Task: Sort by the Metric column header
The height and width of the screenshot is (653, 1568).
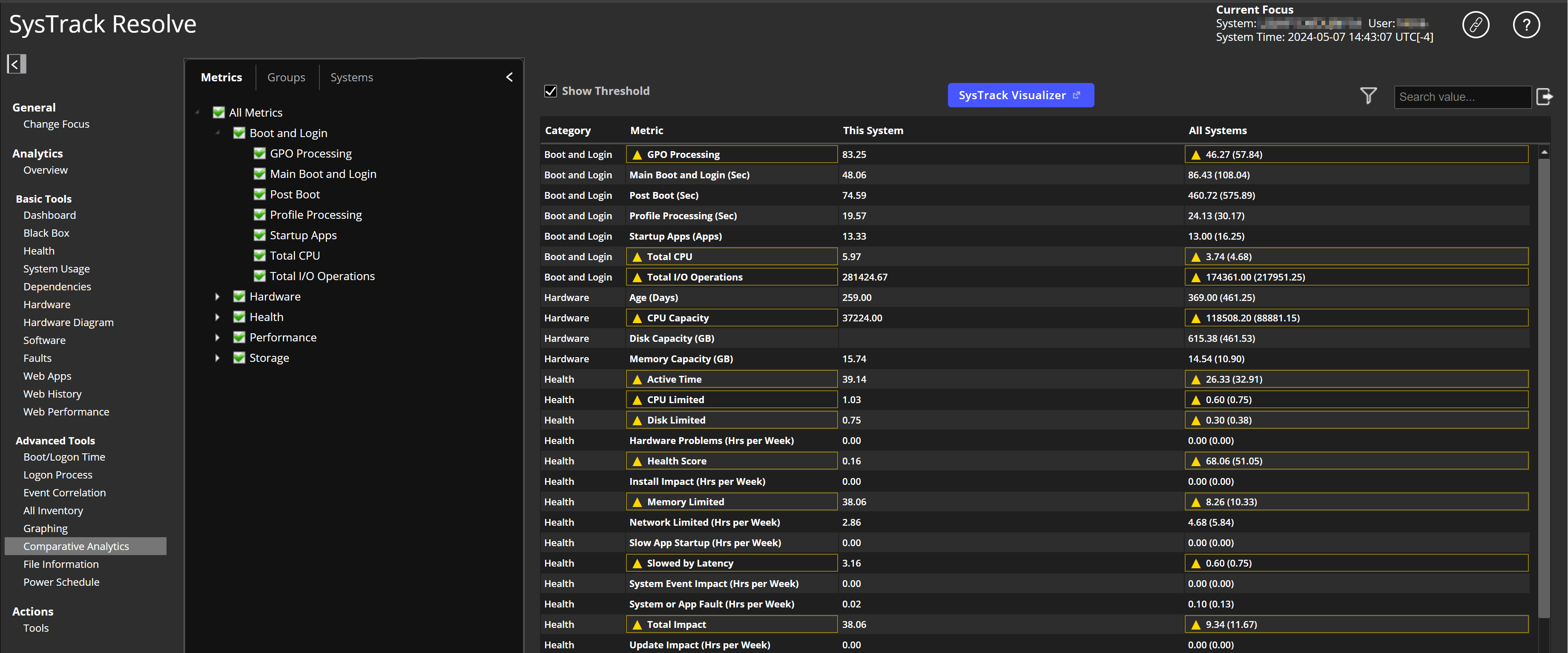Action: [646, 130]
